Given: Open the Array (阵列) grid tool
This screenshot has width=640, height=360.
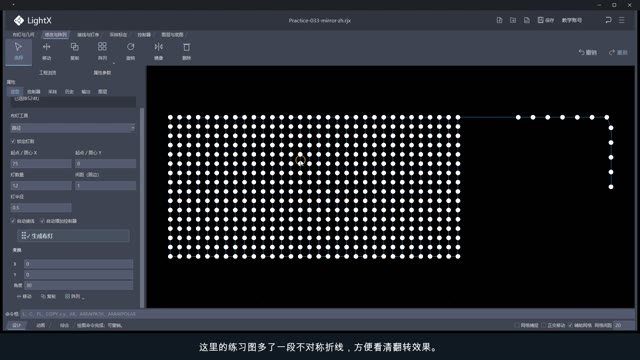Looking at the screenshot, I should point(102,51).
